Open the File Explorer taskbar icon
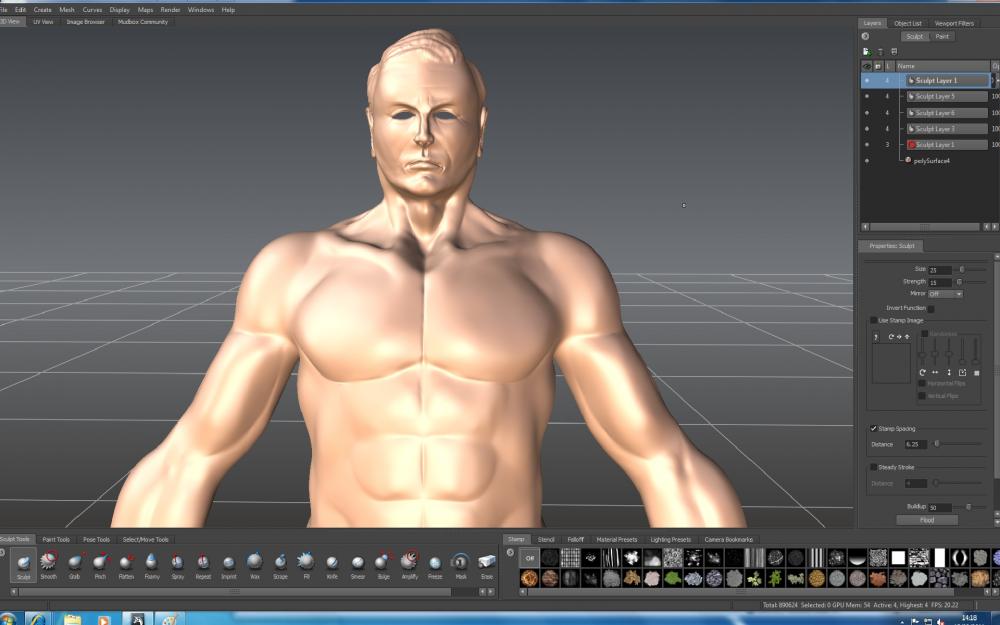Screen dimensions: 1000x625 click(x=72, y=619)
